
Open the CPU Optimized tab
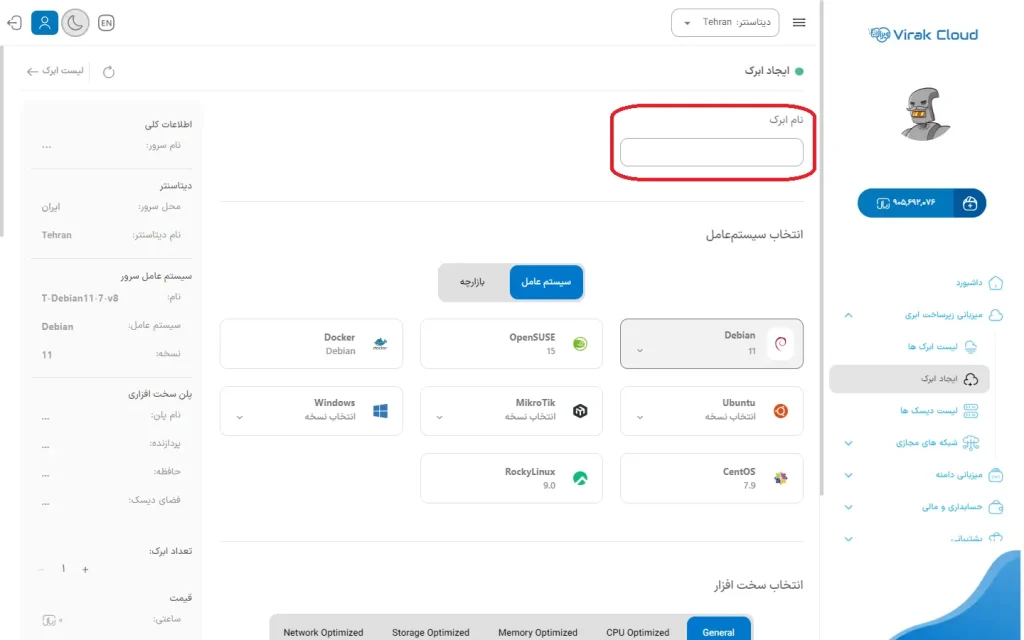pos(637,632)
